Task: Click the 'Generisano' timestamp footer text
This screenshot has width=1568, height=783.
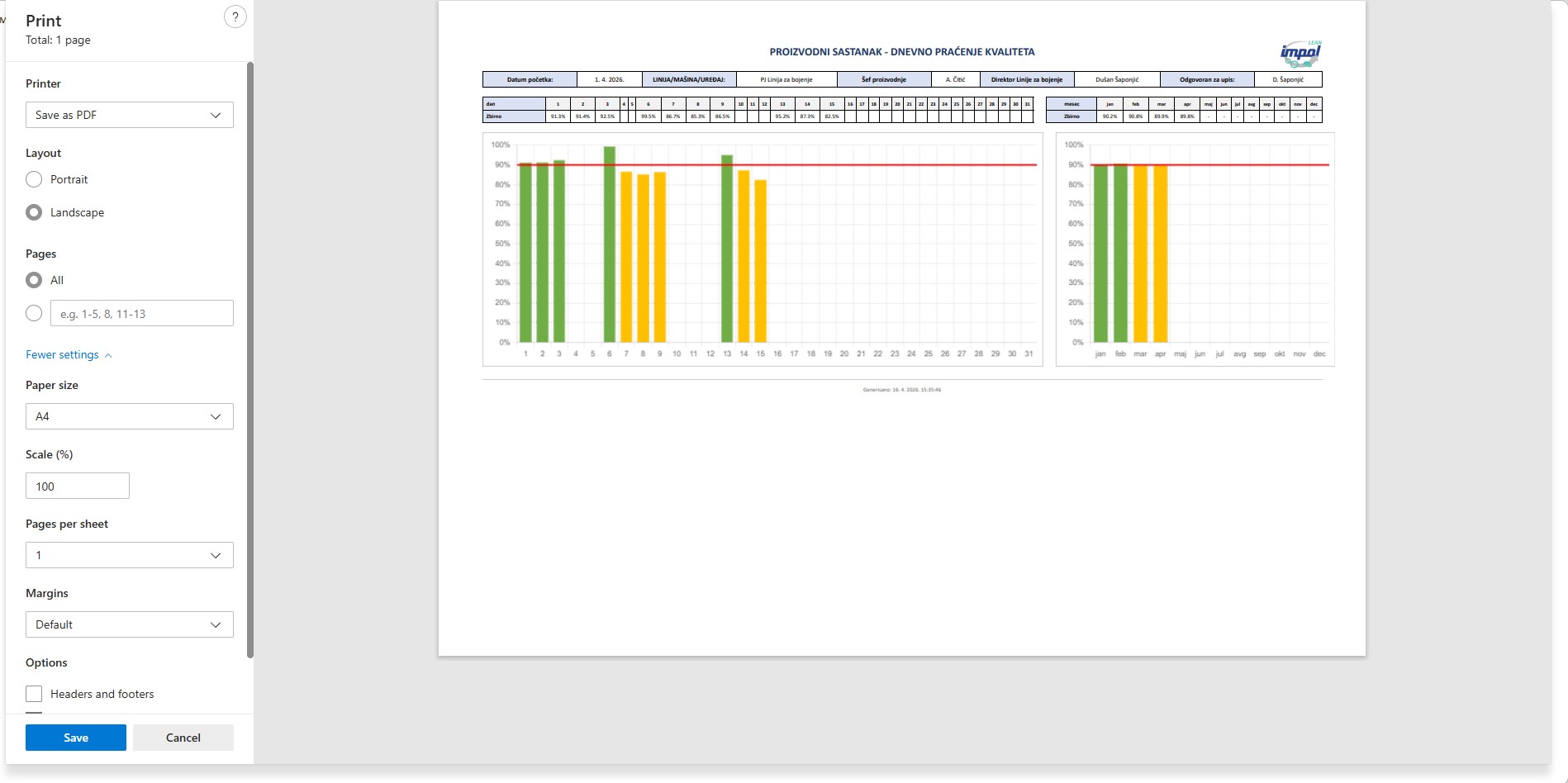Action: coord(902,390)
